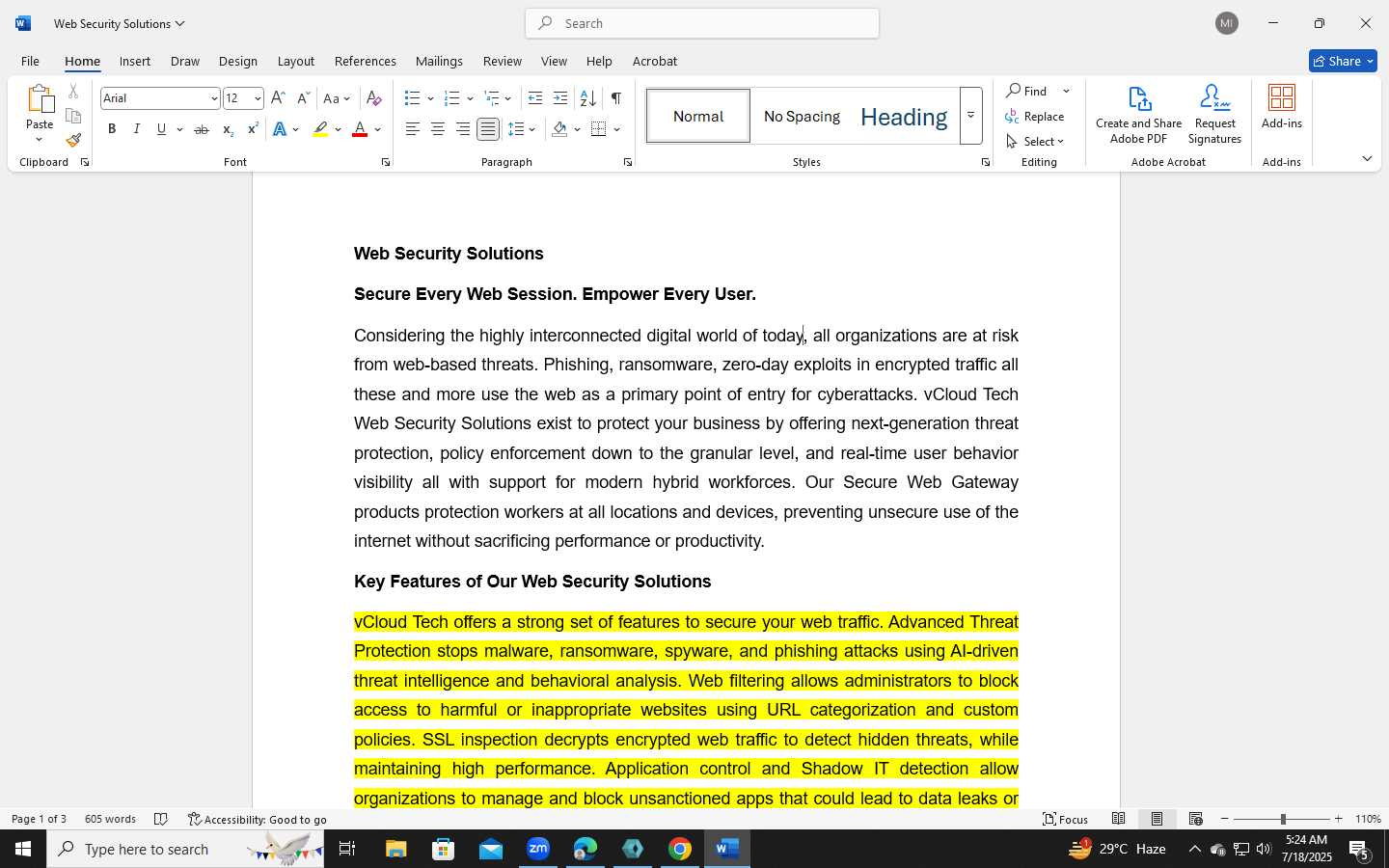Switch to the References tab
The height and width of the screenshot is (868, 1389).
point(366,61)
